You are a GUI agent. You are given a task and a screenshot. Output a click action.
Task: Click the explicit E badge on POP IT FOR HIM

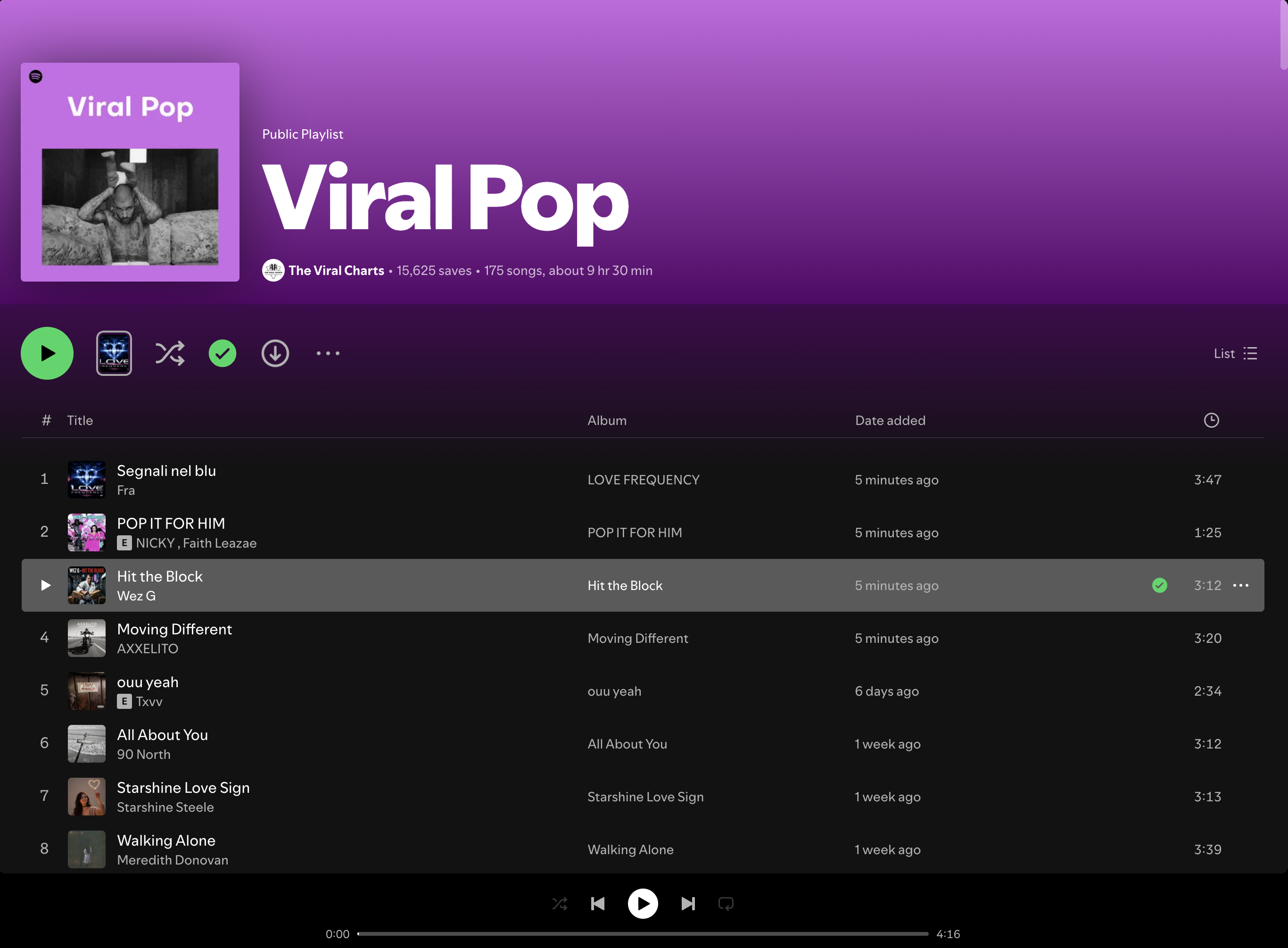pyautogui.click(x=124, y=543)
